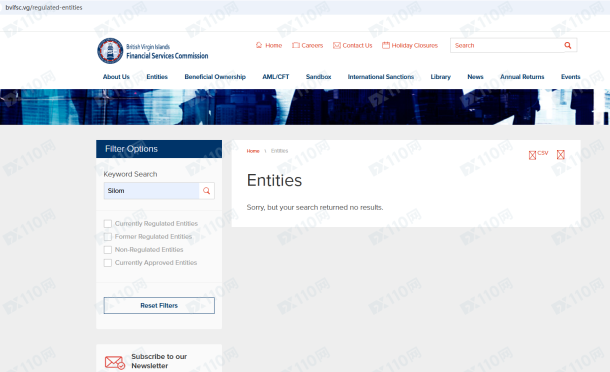Image resolution: width=610 pixels, height=372 pixels.
Task: Click the newsletter envelope icon
Action: click(115, 362)
